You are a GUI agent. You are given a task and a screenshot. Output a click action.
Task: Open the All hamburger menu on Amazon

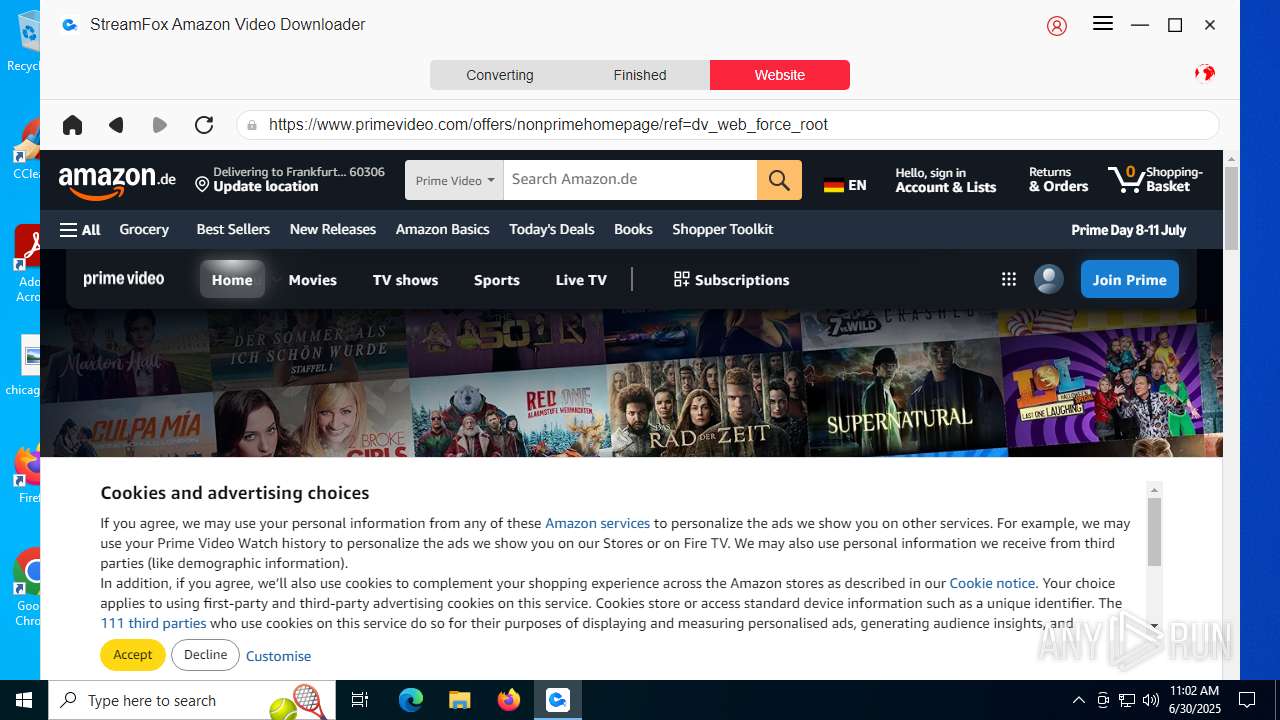point(80,230)
